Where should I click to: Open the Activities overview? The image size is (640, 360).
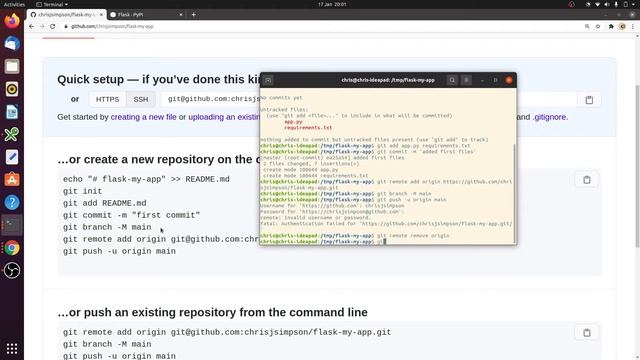pos(14,4)
